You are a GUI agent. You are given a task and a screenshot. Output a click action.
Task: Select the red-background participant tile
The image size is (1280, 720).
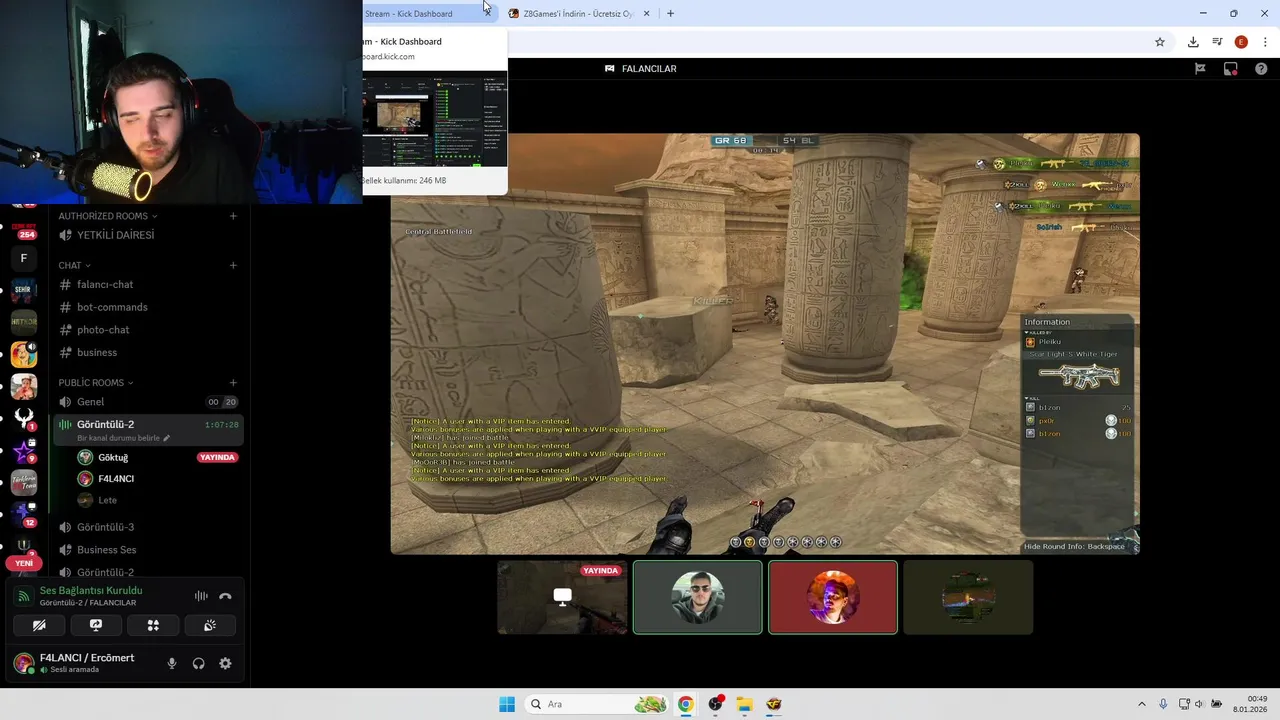coord(833,597)
